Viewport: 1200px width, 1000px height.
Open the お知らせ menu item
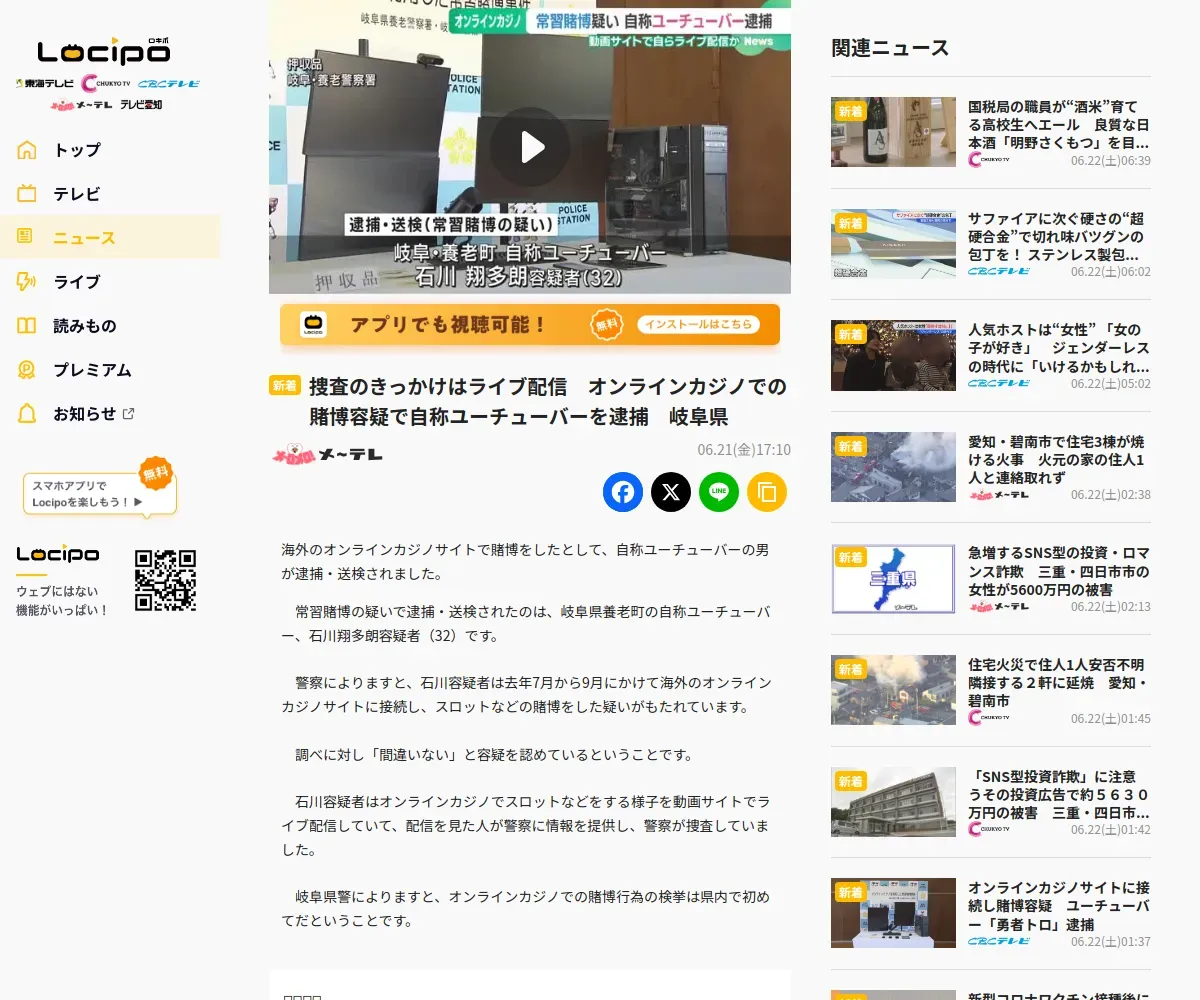[x=110, y=414]
